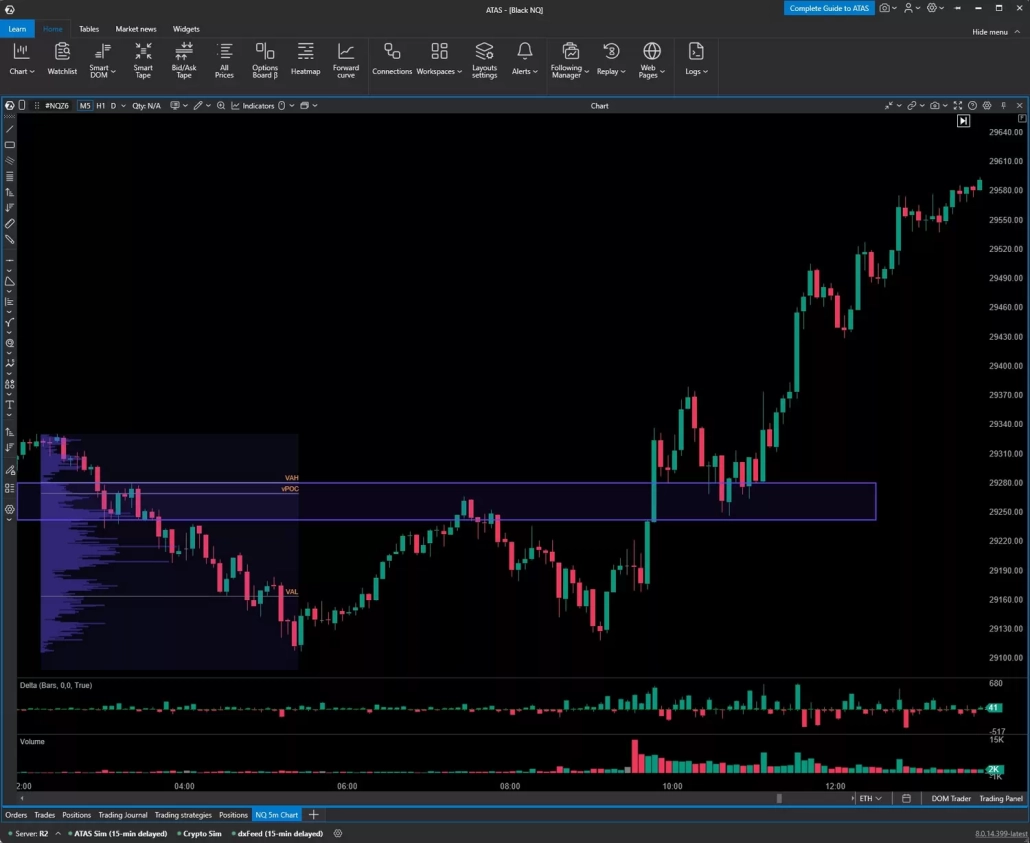Viewport: 1030px width, 843px height.
Task: Open the Indicators list
Action: click(253, 105)
